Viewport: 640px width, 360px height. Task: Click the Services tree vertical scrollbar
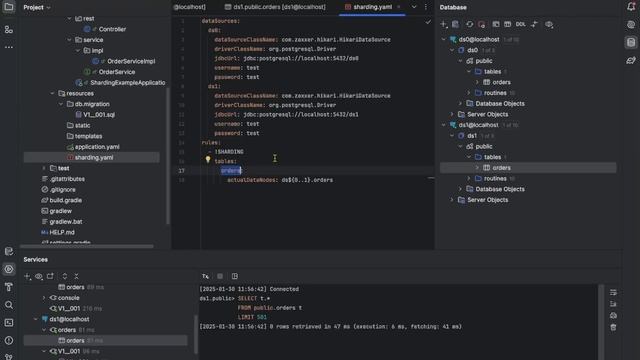click(196, 334)
